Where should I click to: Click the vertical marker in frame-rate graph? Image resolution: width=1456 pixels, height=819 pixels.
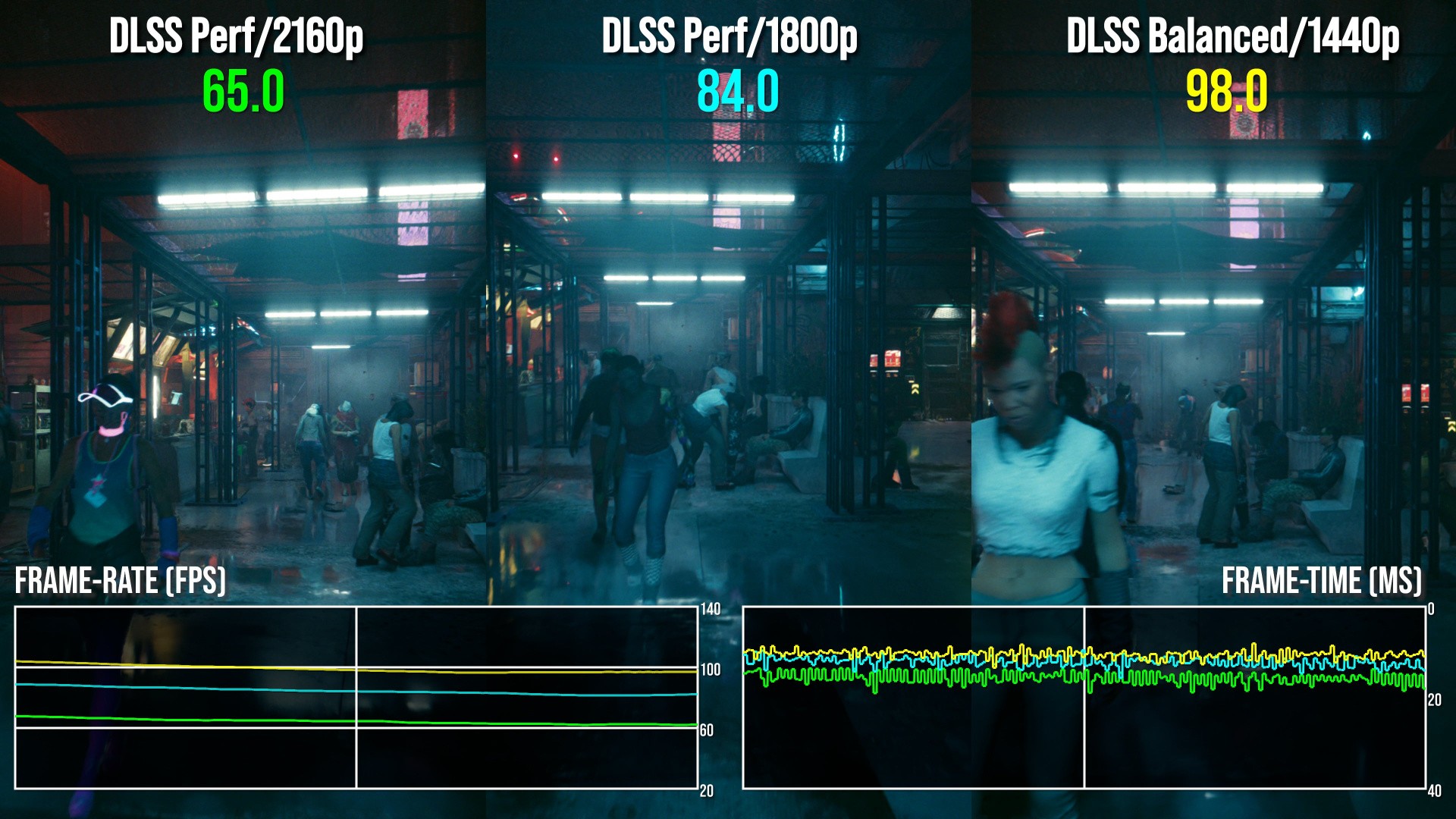(x=356, y=758)
